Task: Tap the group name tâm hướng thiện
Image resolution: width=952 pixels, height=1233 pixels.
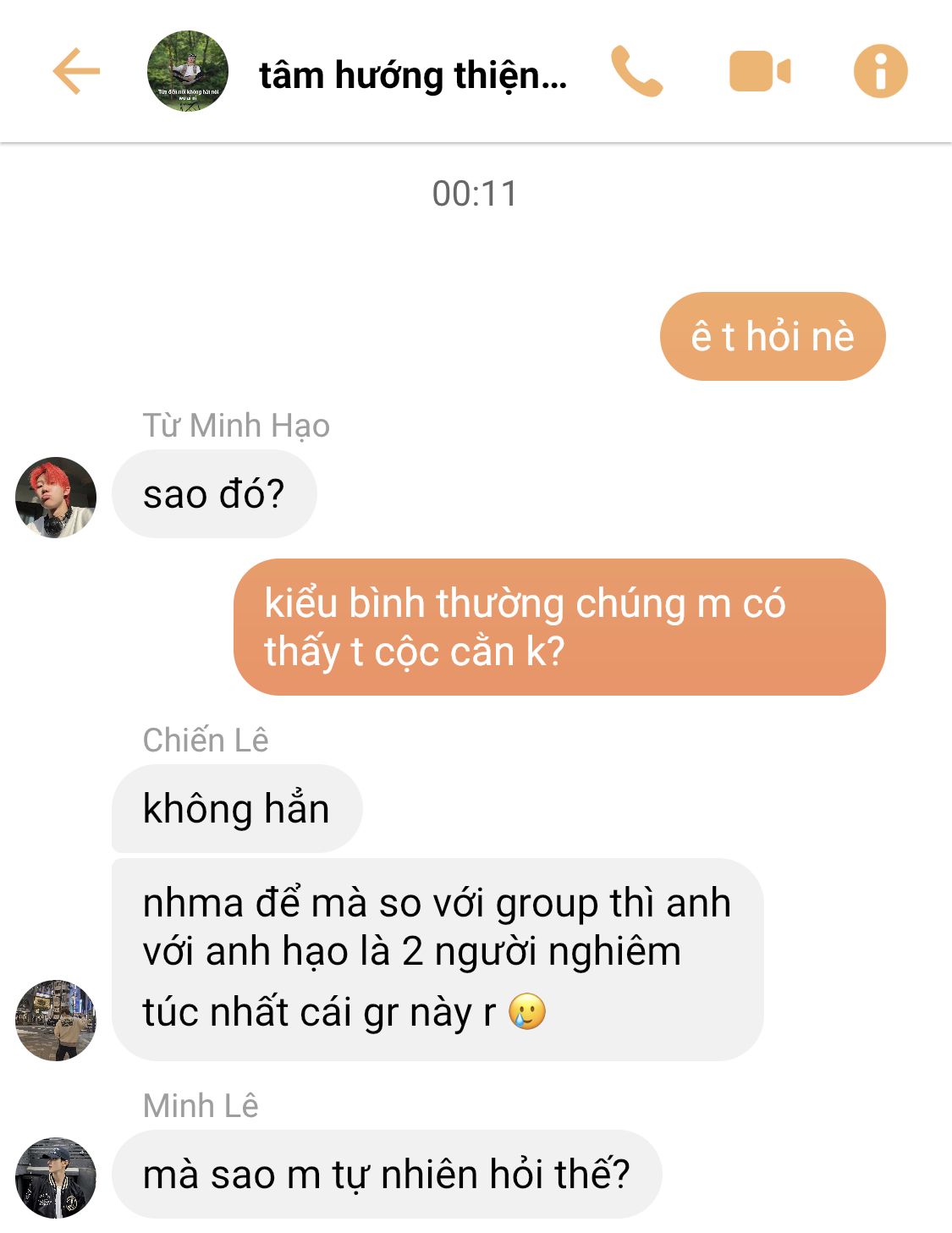Action: click(413, 74)
